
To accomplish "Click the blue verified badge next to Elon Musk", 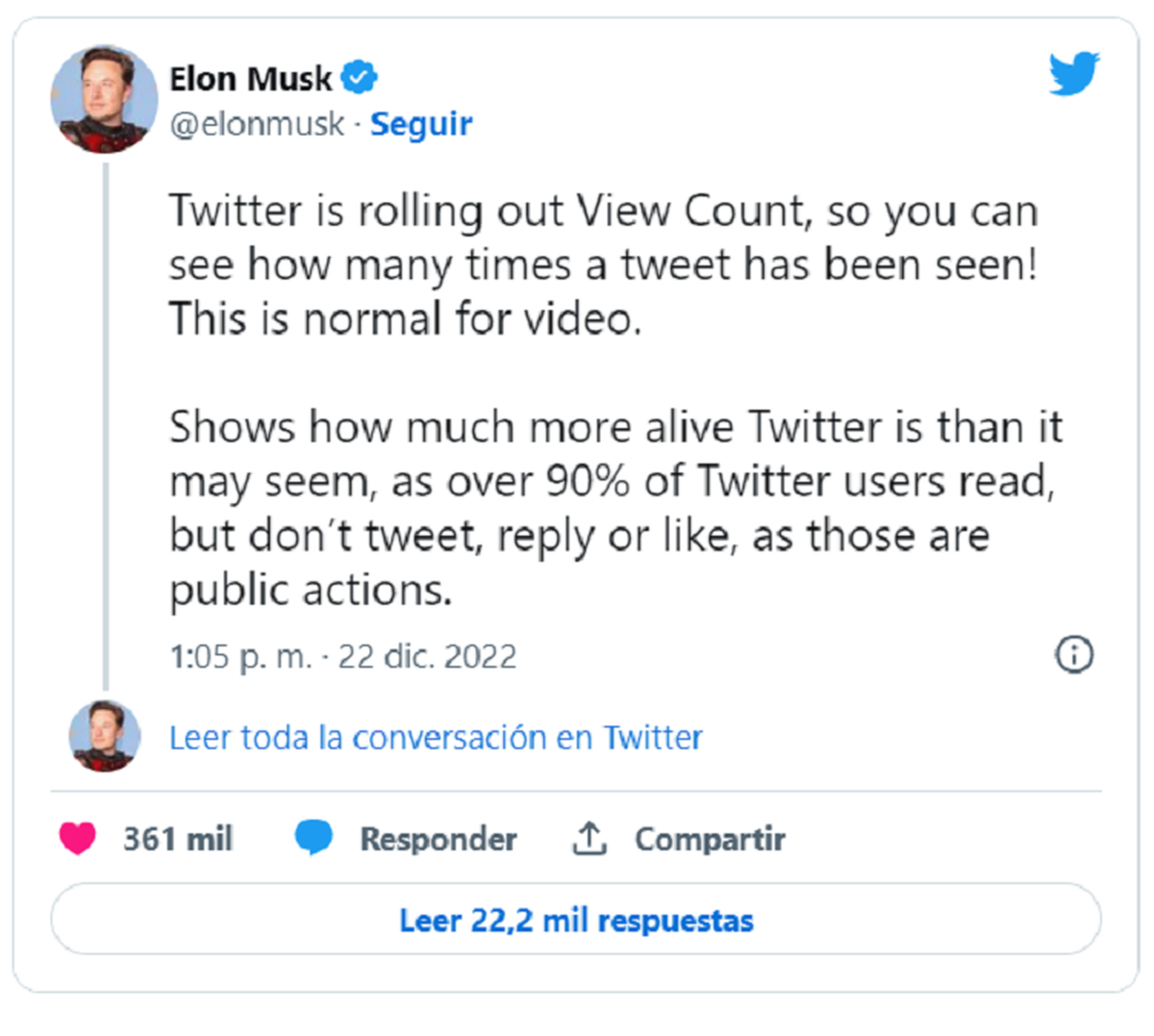I will [x=358, y=79].
